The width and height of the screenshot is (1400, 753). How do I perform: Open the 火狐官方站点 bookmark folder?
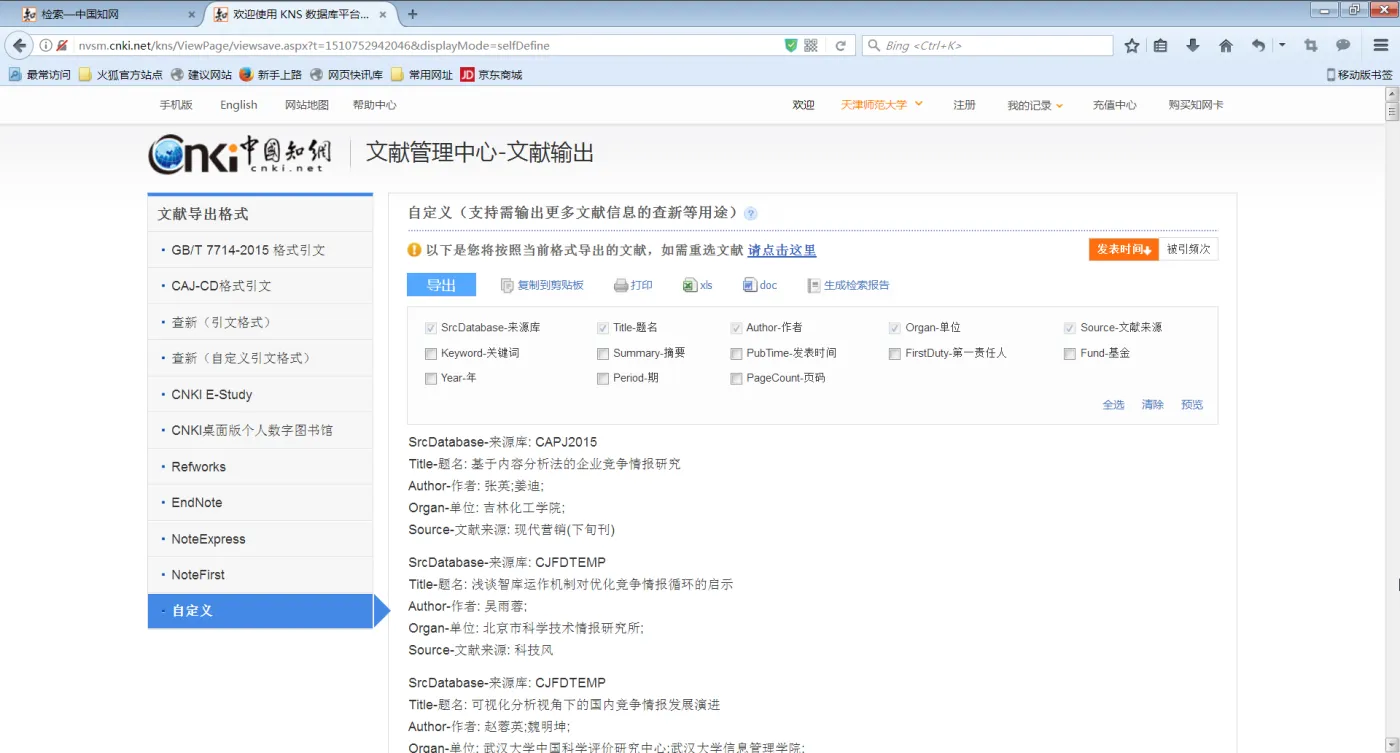click(x=121, y=74)
